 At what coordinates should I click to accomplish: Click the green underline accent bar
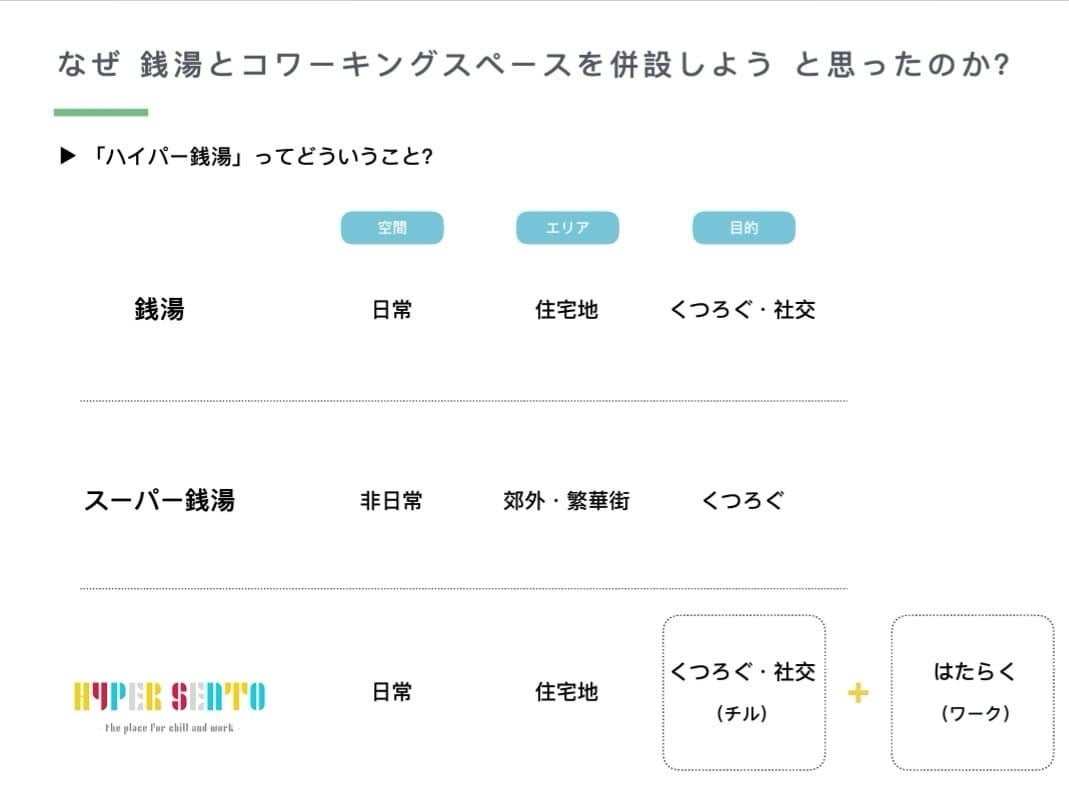101,112
